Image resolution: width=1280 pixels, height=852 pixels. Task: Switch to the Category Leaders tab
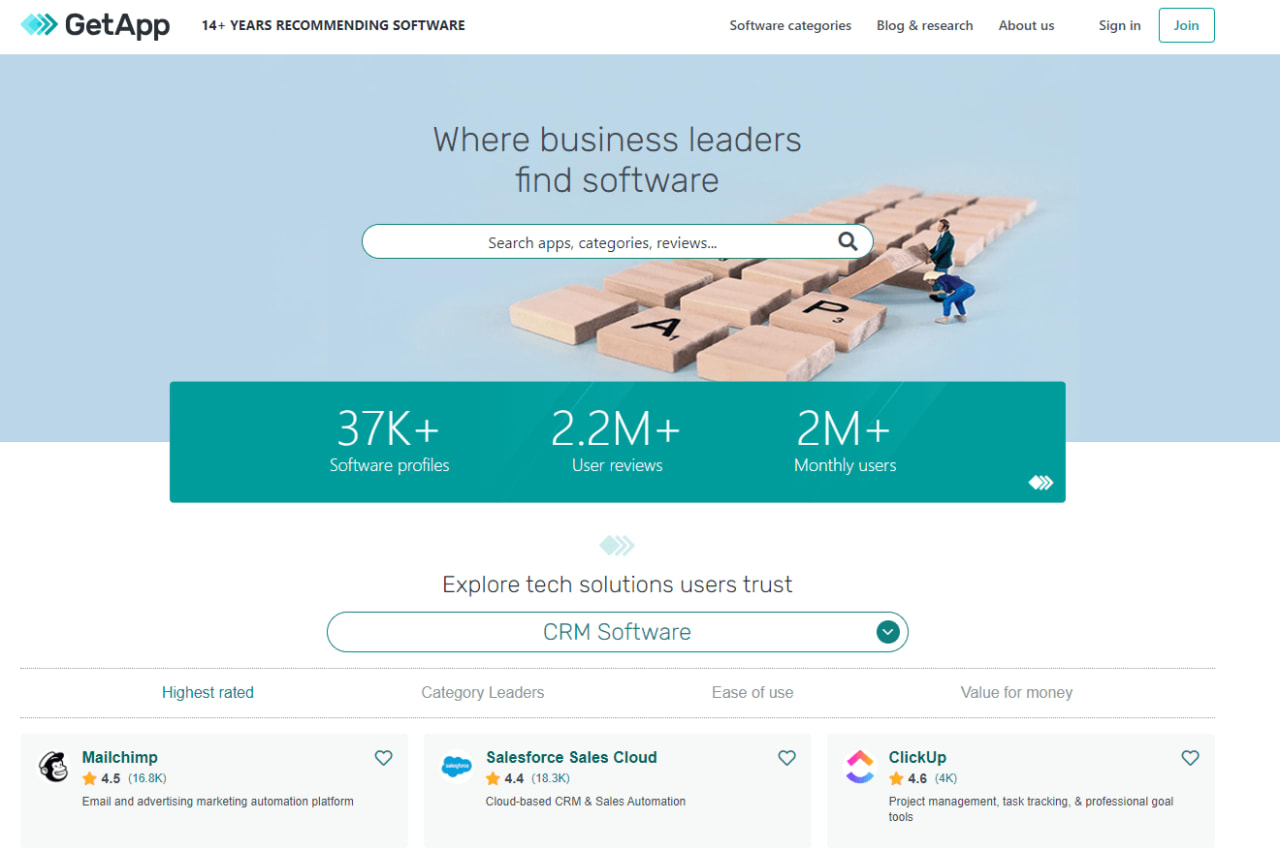pyautogui.click(x=483, y=692)
